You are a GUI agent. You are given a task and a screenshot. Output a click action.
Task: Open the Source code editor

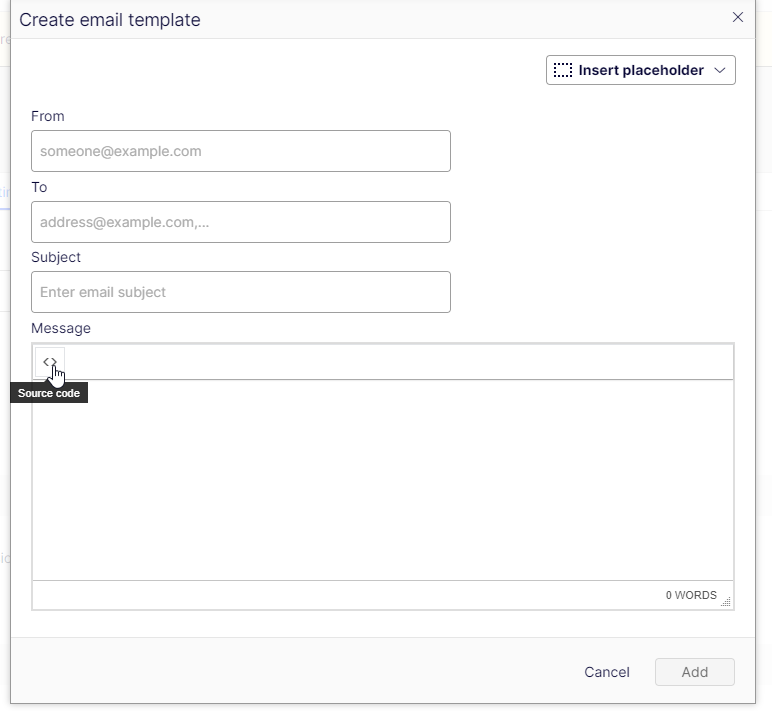coord(50,362)
